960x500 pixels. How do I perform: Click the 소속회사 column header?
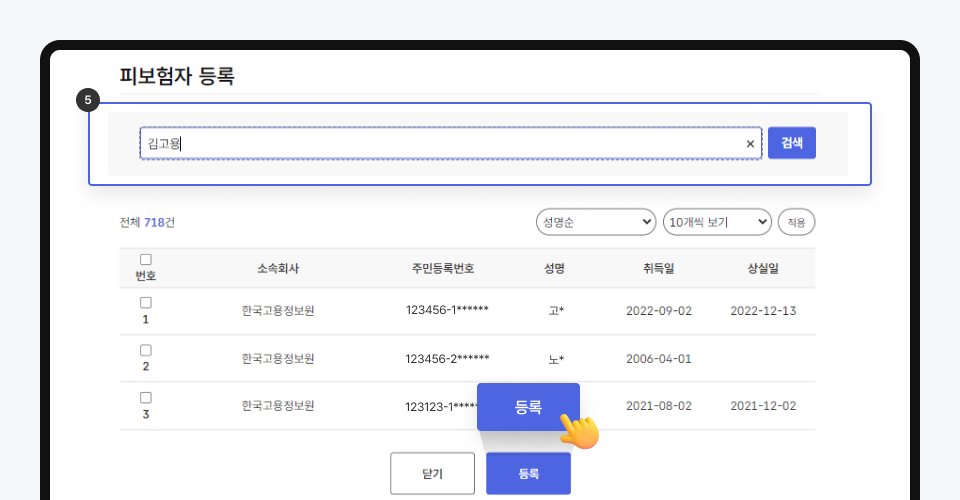coord(278,268)
